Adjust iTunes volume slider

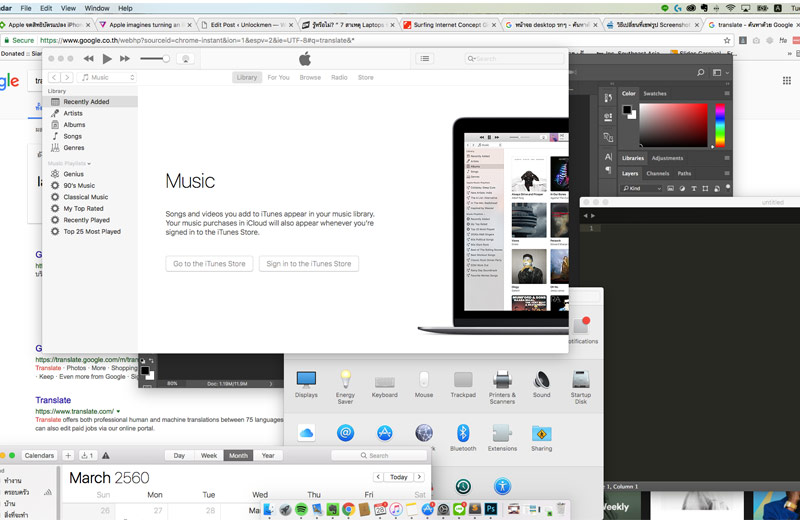click(155, 59)
